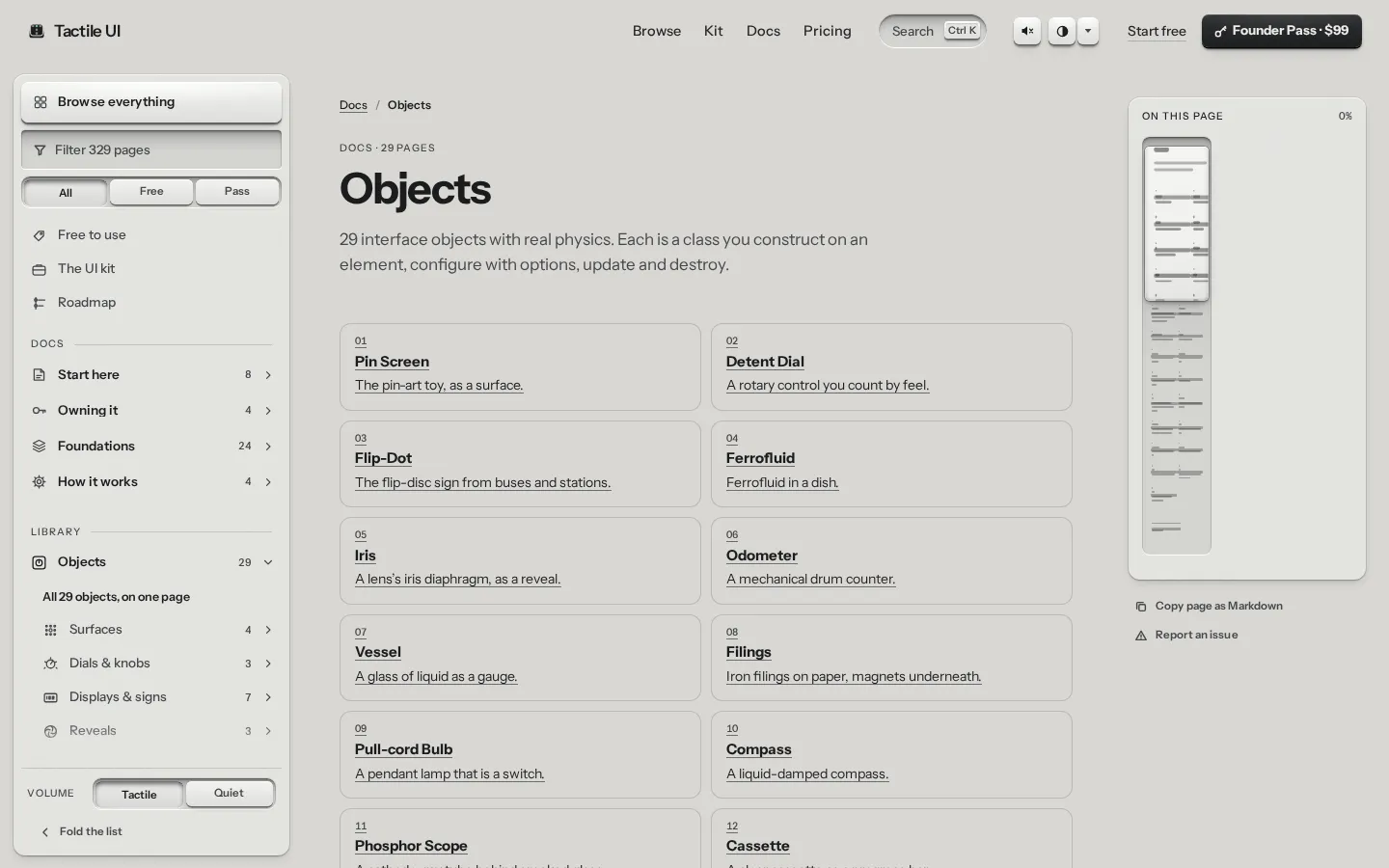Click The UI kit box icon
The image size is (1389, 868).
coord(40,269)
